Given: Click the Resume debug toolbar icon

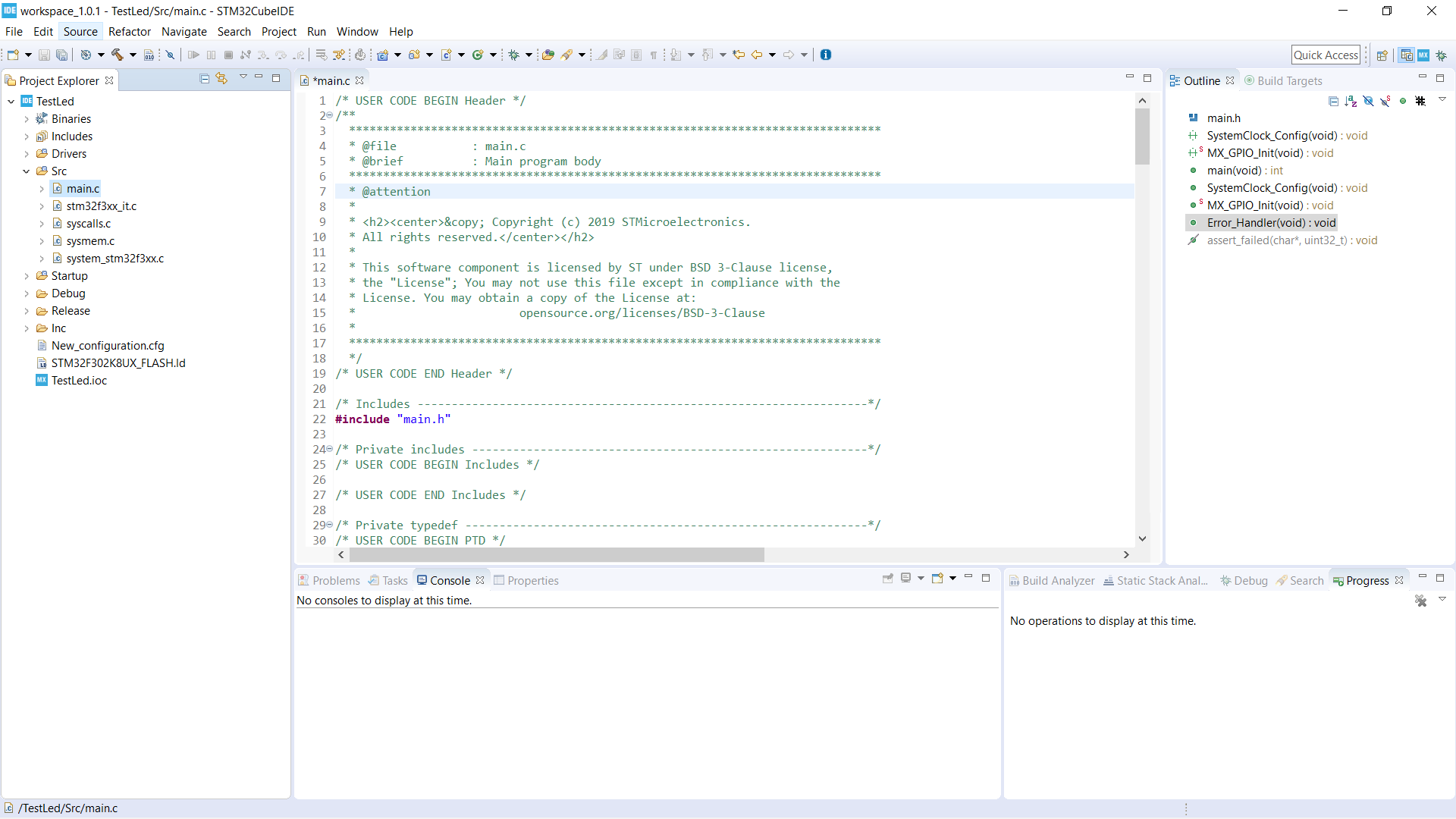Looking at the screenshot, I should coord(193,55).
